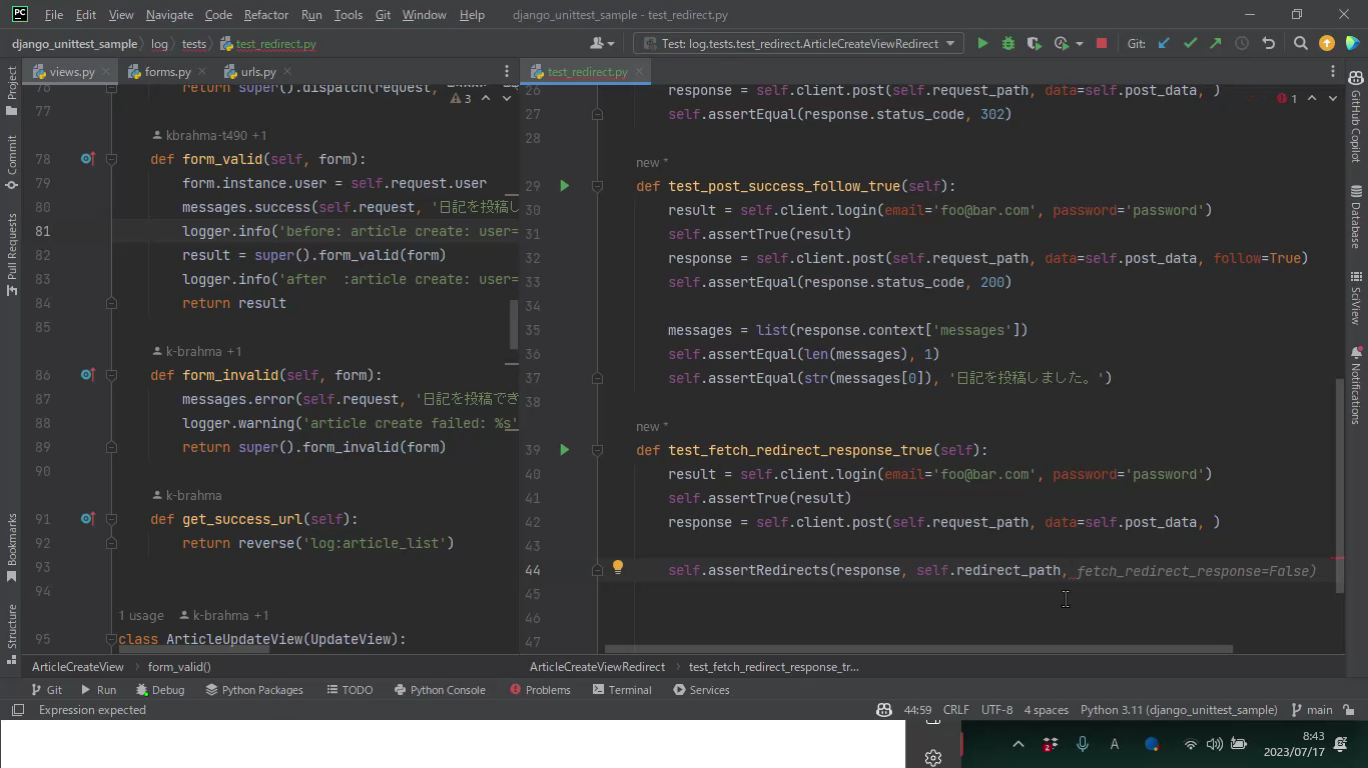This screenshot has height=768, width=1368.
Task: Push commits with Git push arrow
Action: click(1215, 43)
